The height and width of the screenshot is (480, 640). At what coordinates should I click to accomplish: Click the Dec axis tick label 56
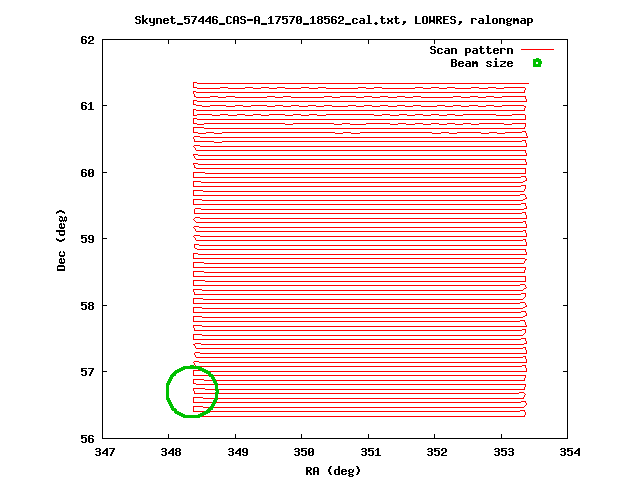tap(87, 439)
